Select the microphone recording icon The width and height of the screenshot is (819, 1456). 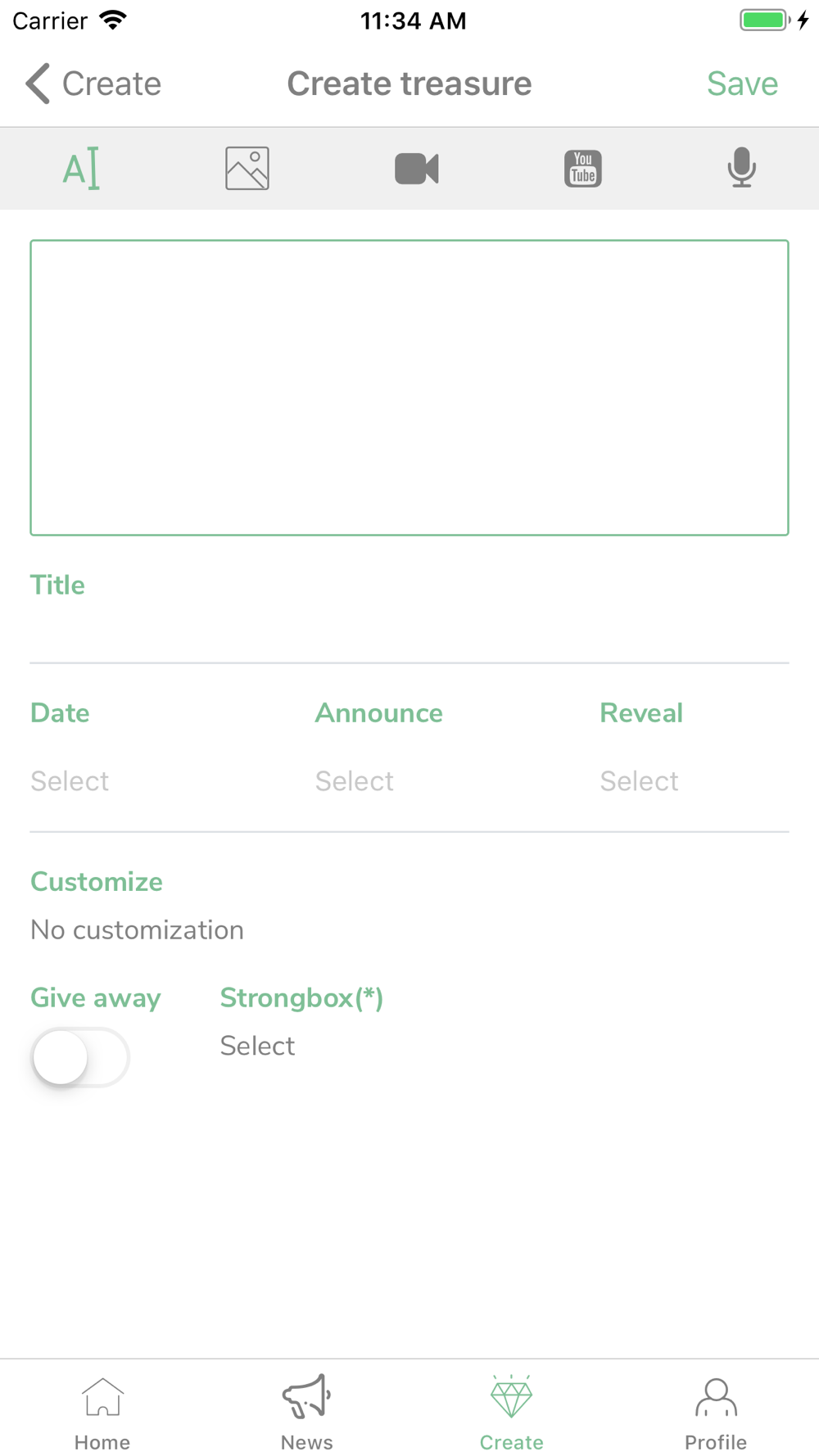point(741,169)
